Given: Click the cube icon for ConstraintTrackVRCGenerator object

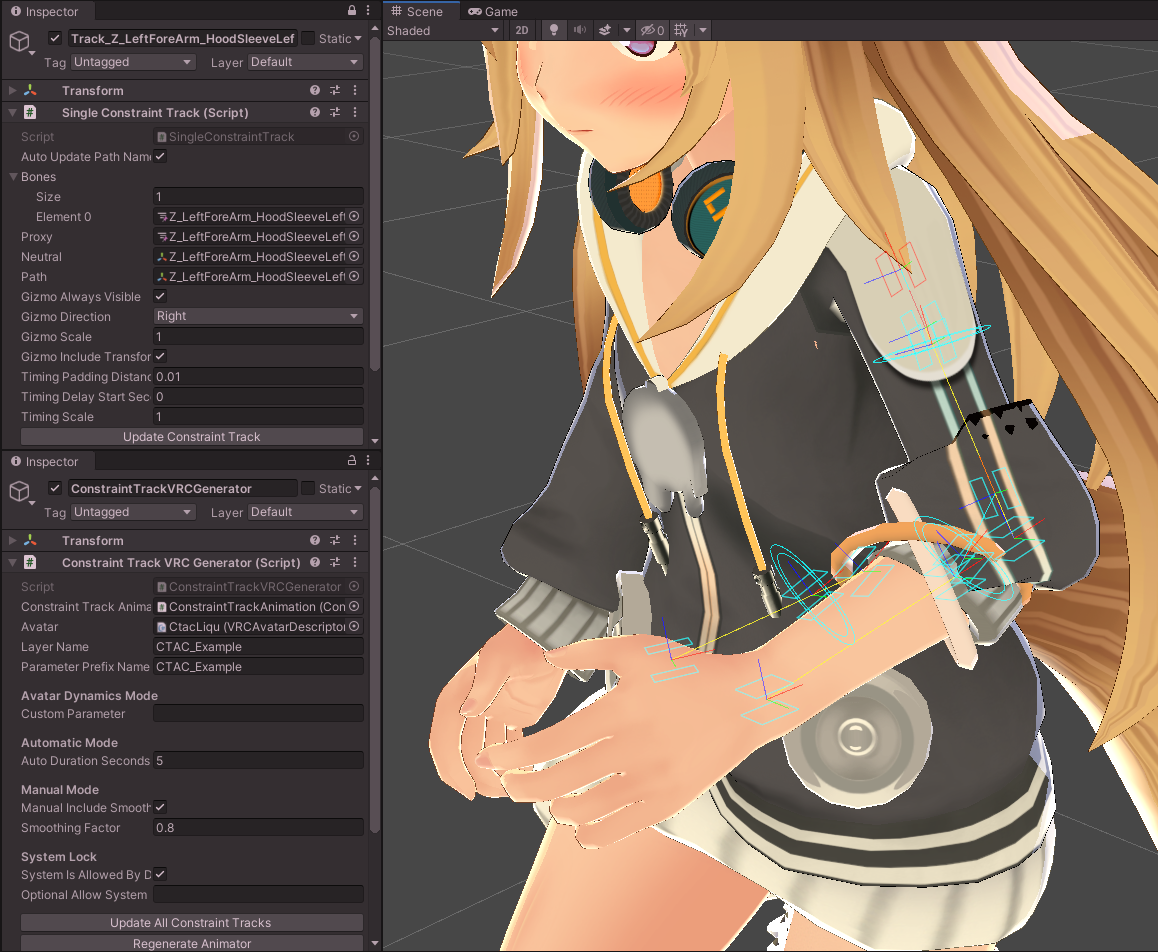Looking at the screenshot, I should click(x=20, y=490).
